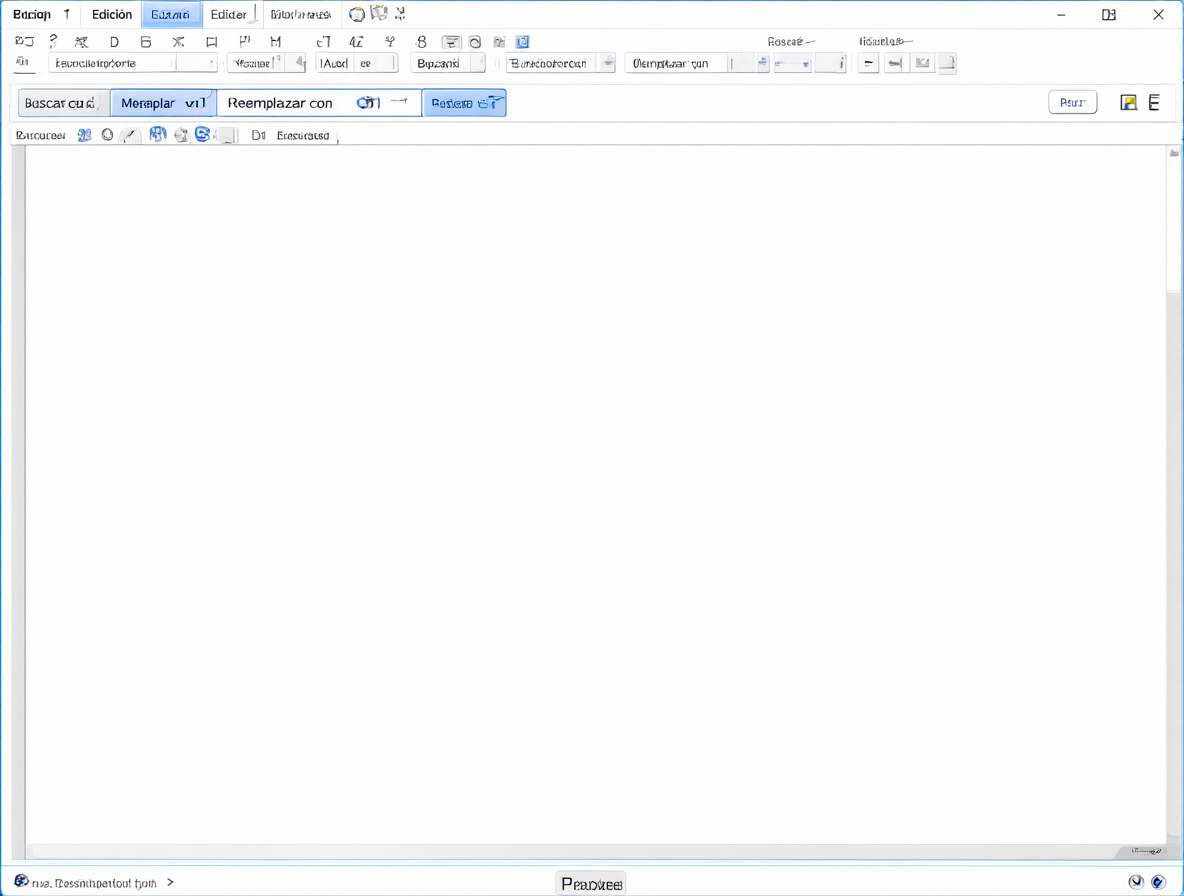Open the Edición menu
This screenshot has width=1184, height=896.
[x=112, y=14]
